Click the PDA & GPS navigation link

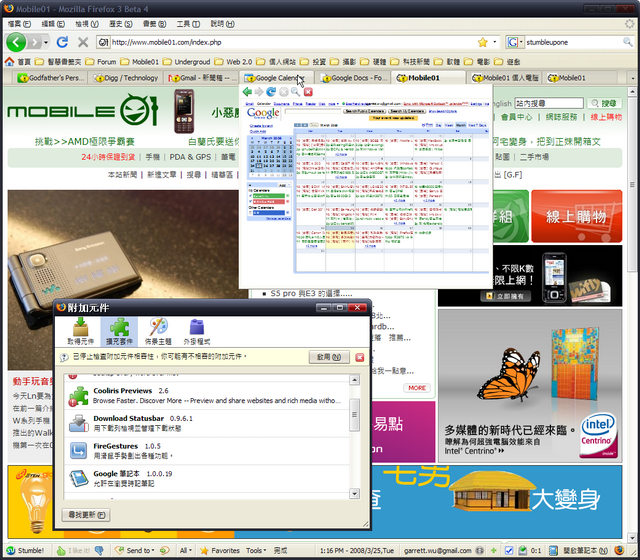coord(190,157)
